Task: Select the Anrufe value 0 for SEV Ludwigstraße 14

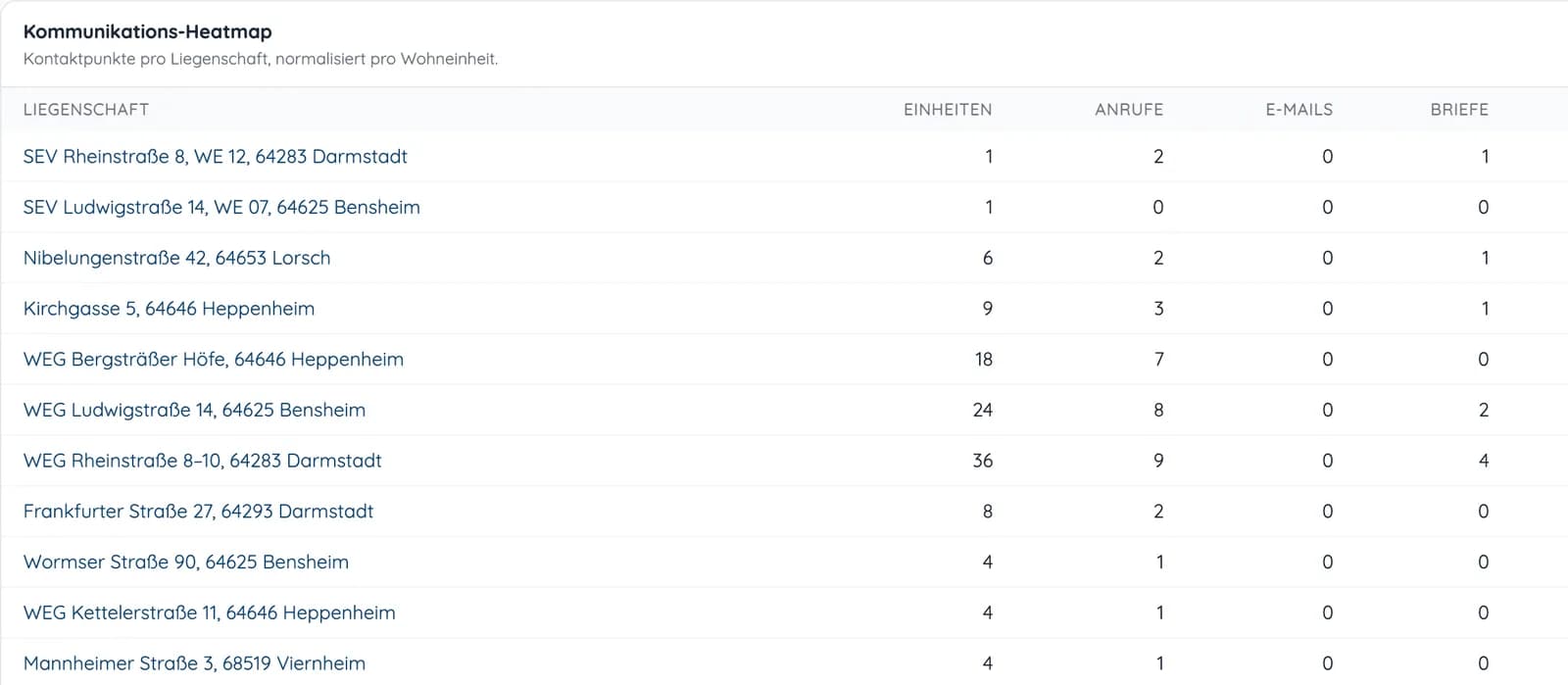Action: 1158,208
